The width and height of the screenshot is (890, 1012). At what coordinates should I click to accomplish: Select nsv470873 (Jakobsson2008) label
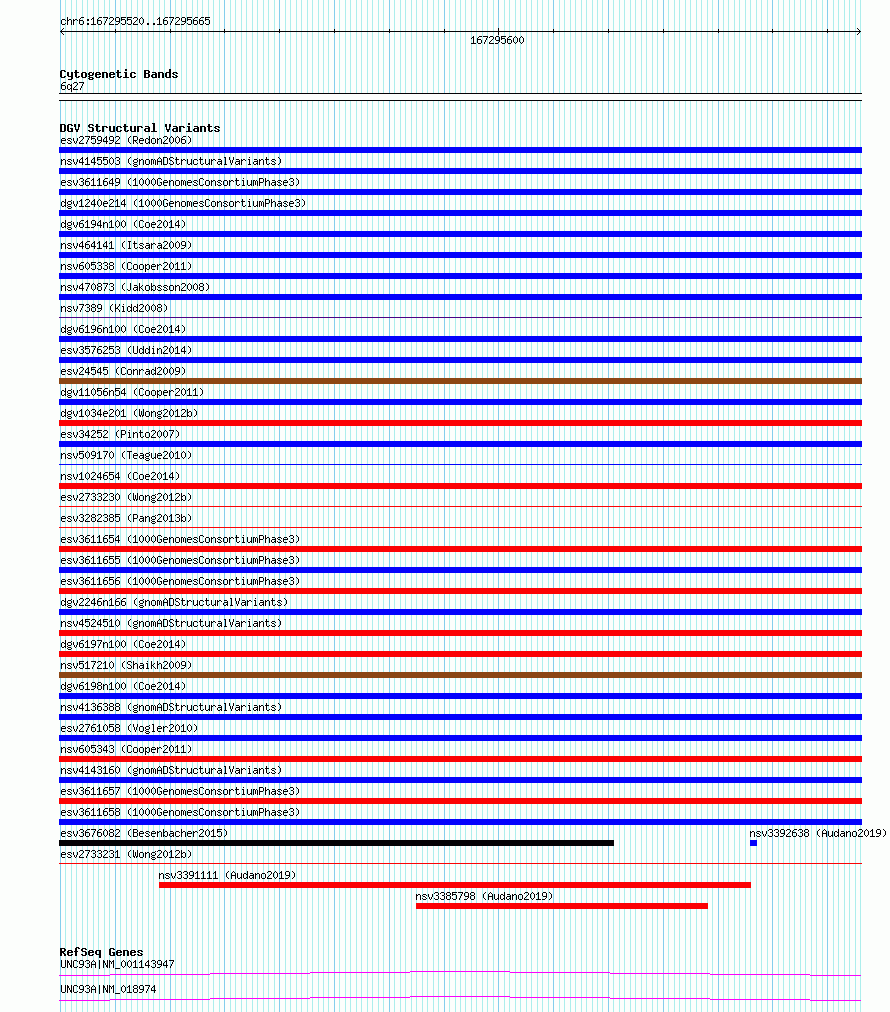135,287
